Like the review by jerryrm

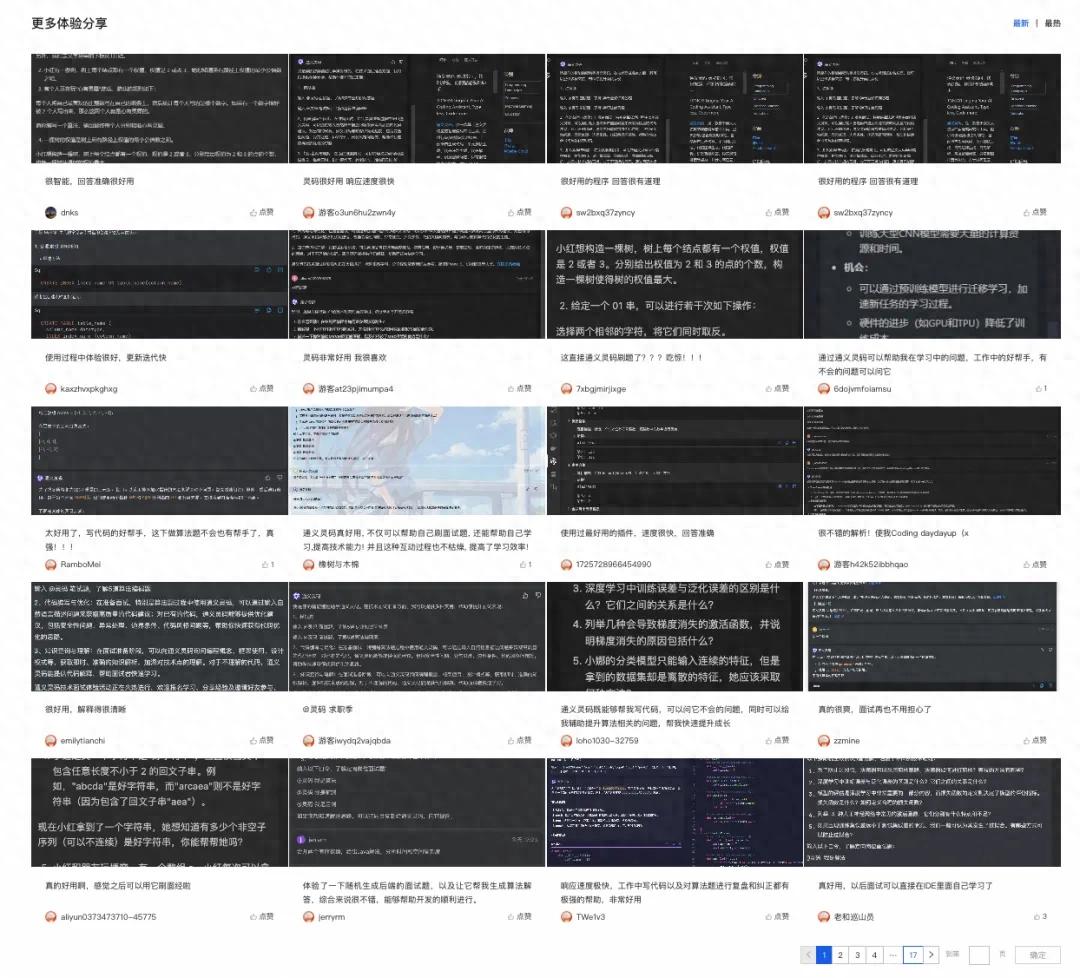[518, 917]
